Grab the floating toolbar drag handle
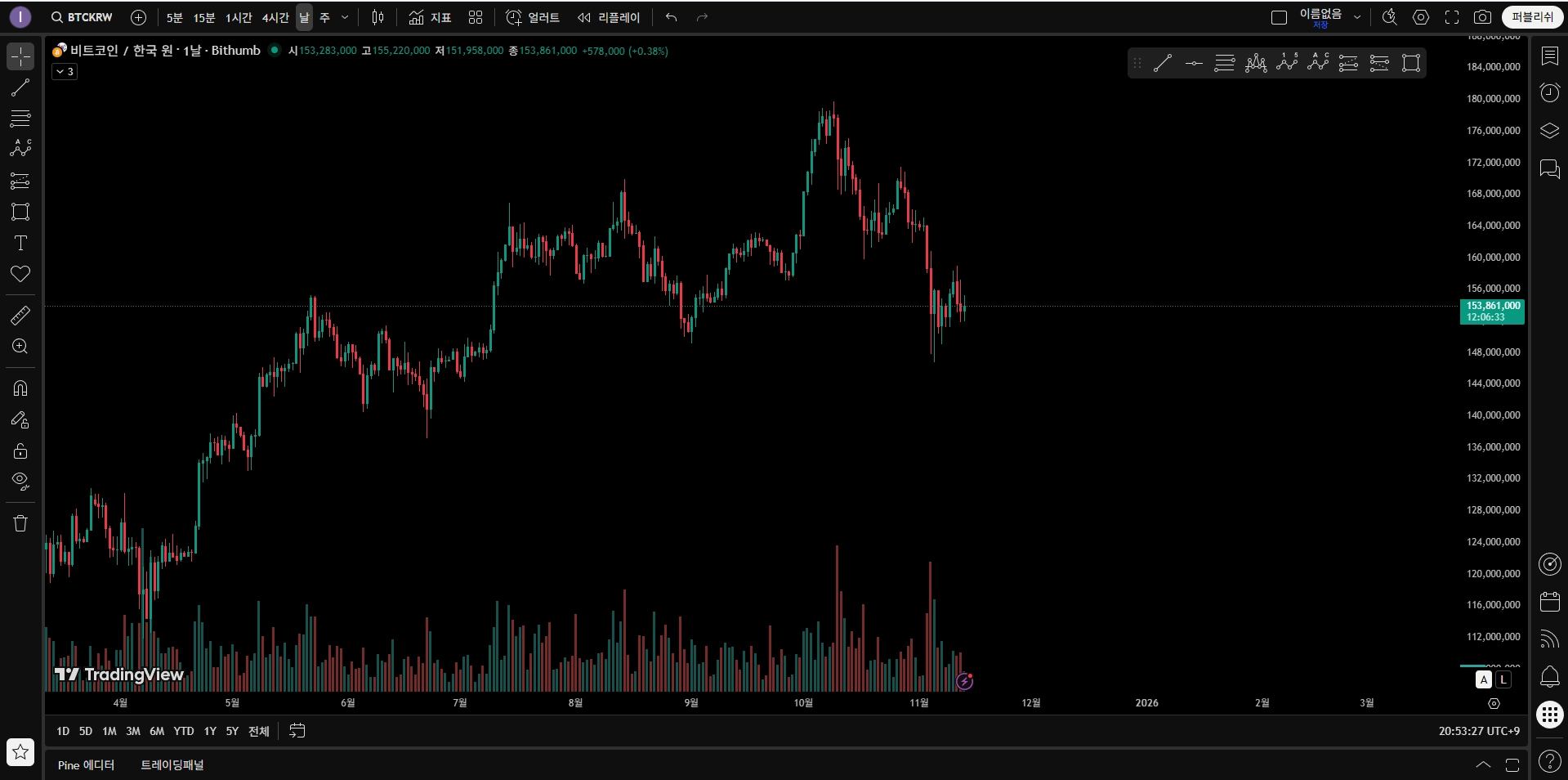This screenshot has width=1568, height=780. tap(1137, 63)
